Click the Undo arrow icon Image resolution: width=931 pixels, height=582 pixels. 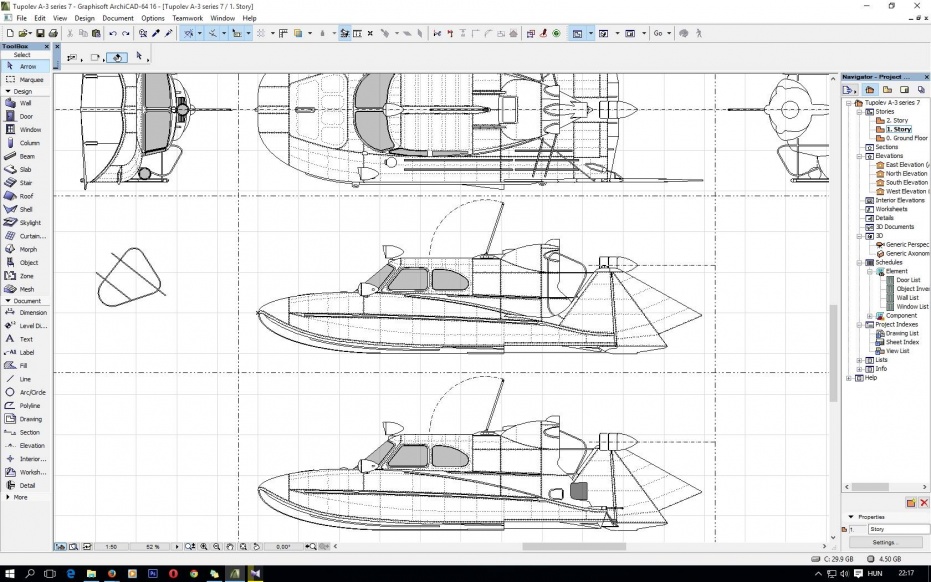click(x=112, y=33)
